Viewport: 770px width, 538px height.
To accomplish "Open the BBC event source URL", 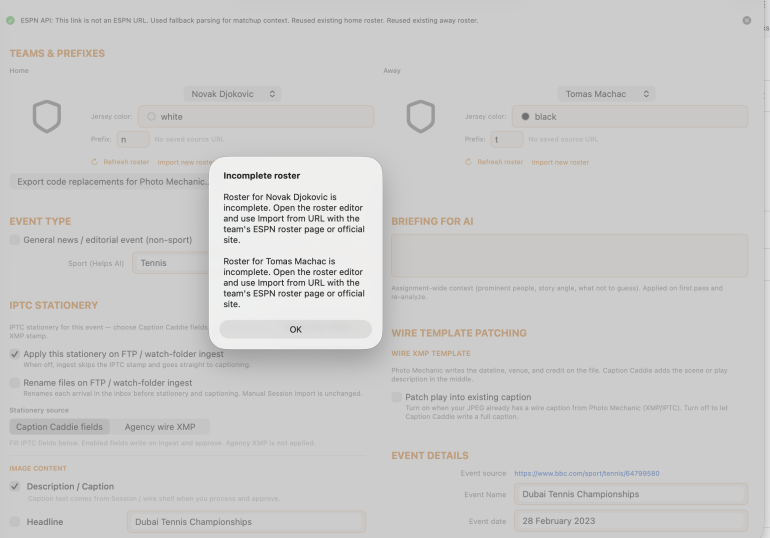I will tap(587, 473).
